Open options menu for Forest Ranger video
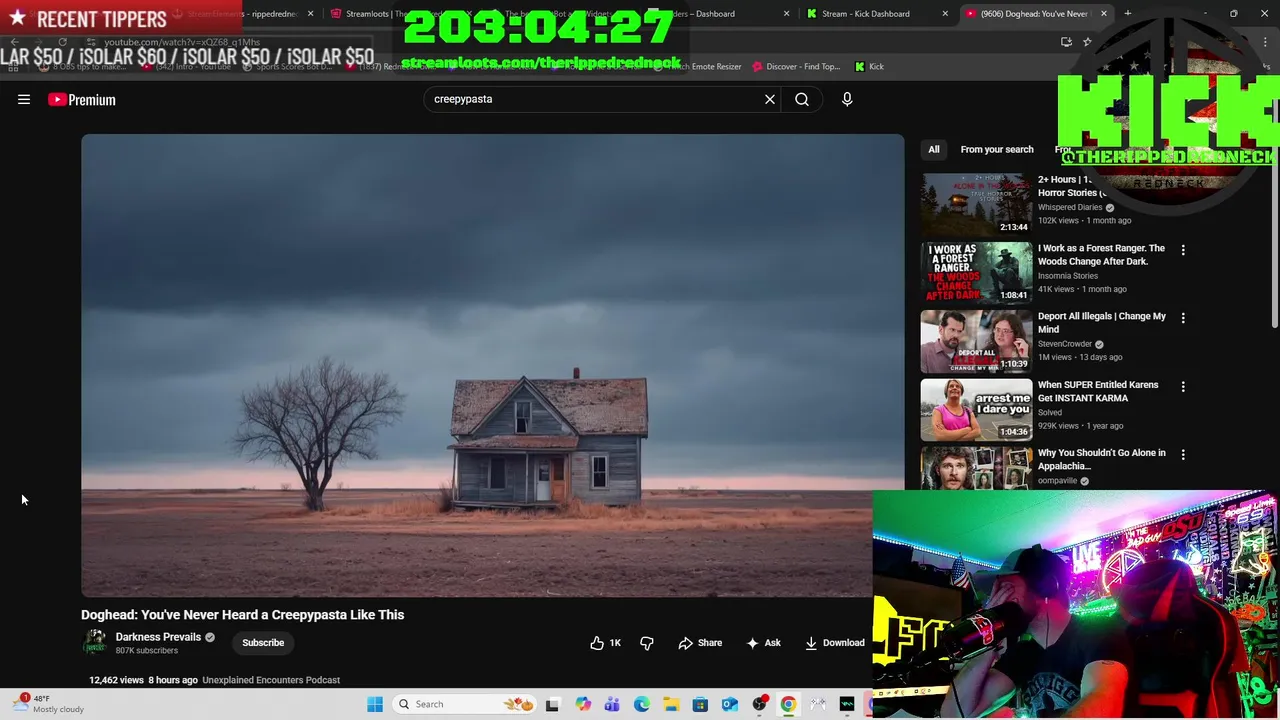Image resolution: width=1280 pixels, height=720 pixels. [1183, 250]
